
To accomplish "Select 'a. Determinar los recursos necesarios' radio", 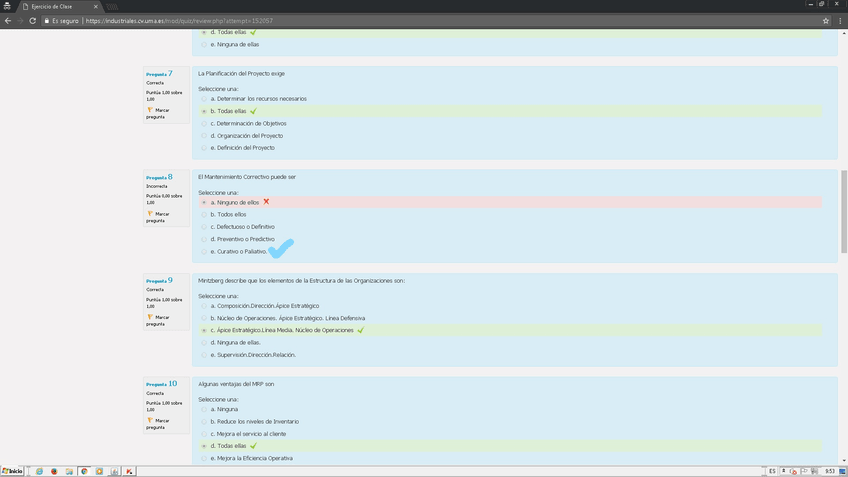I will click(204, 99).
